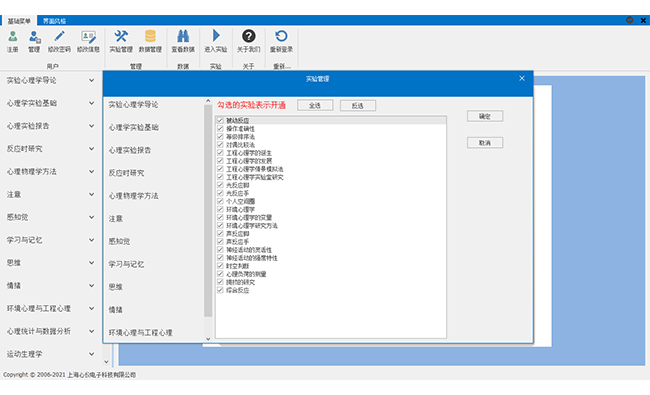Expand 心理实验报告 chevron in main sidebar
The height and width of the screenshot is (395, 650).
click(x=92, y=126)
